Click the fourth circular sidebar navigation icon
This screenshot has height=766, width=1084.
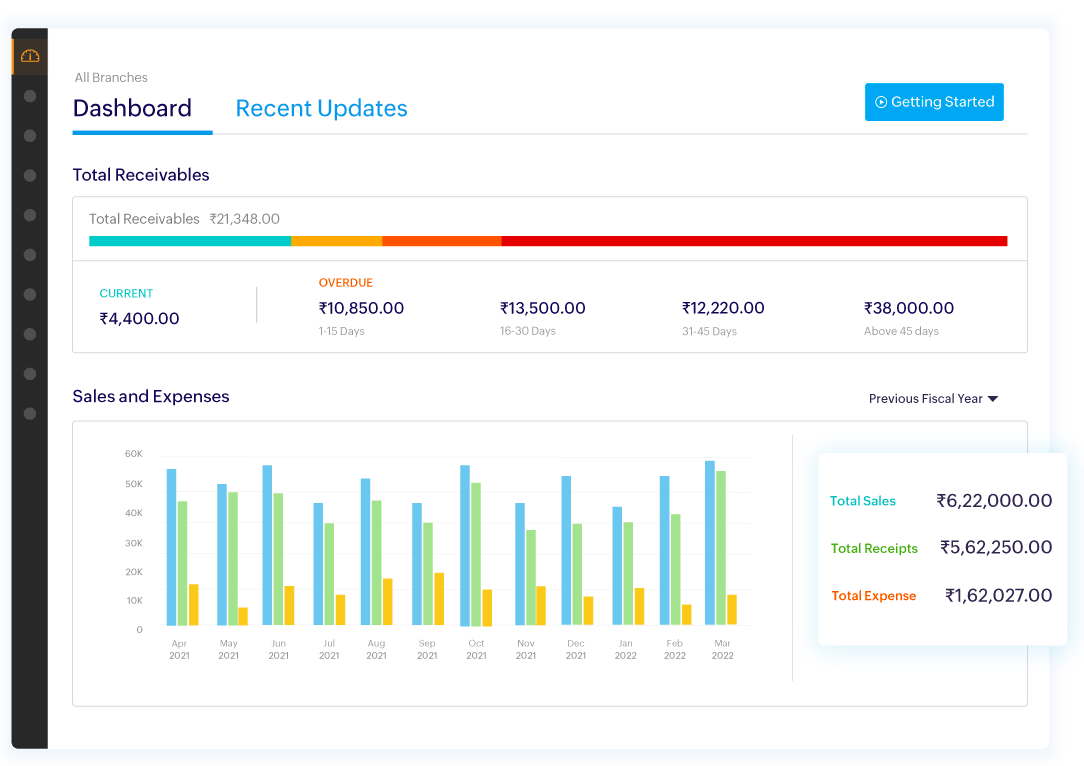[x=30, y=215]
